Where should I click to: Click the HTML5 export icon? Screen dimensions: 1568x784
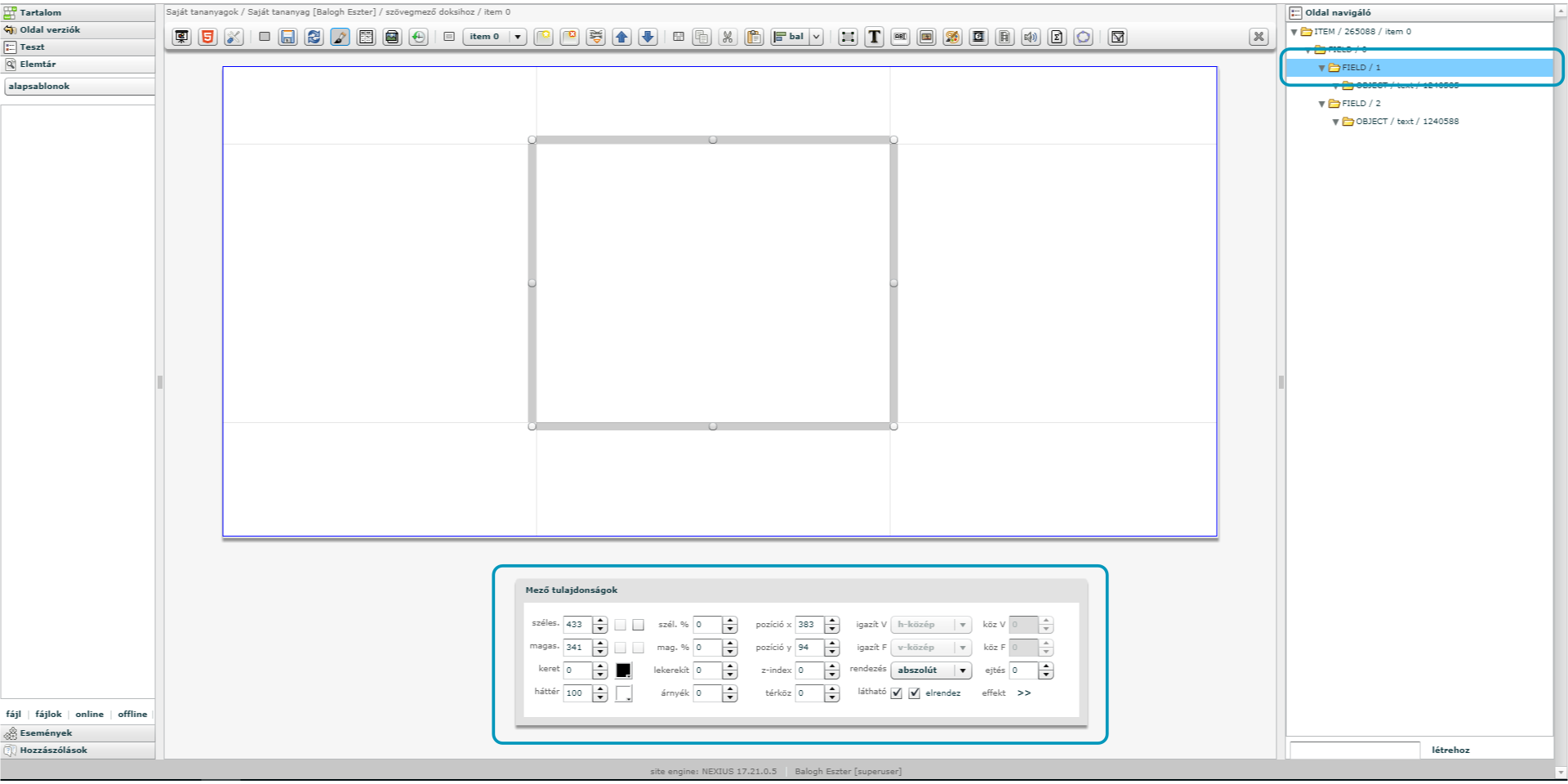click(207, 37)
